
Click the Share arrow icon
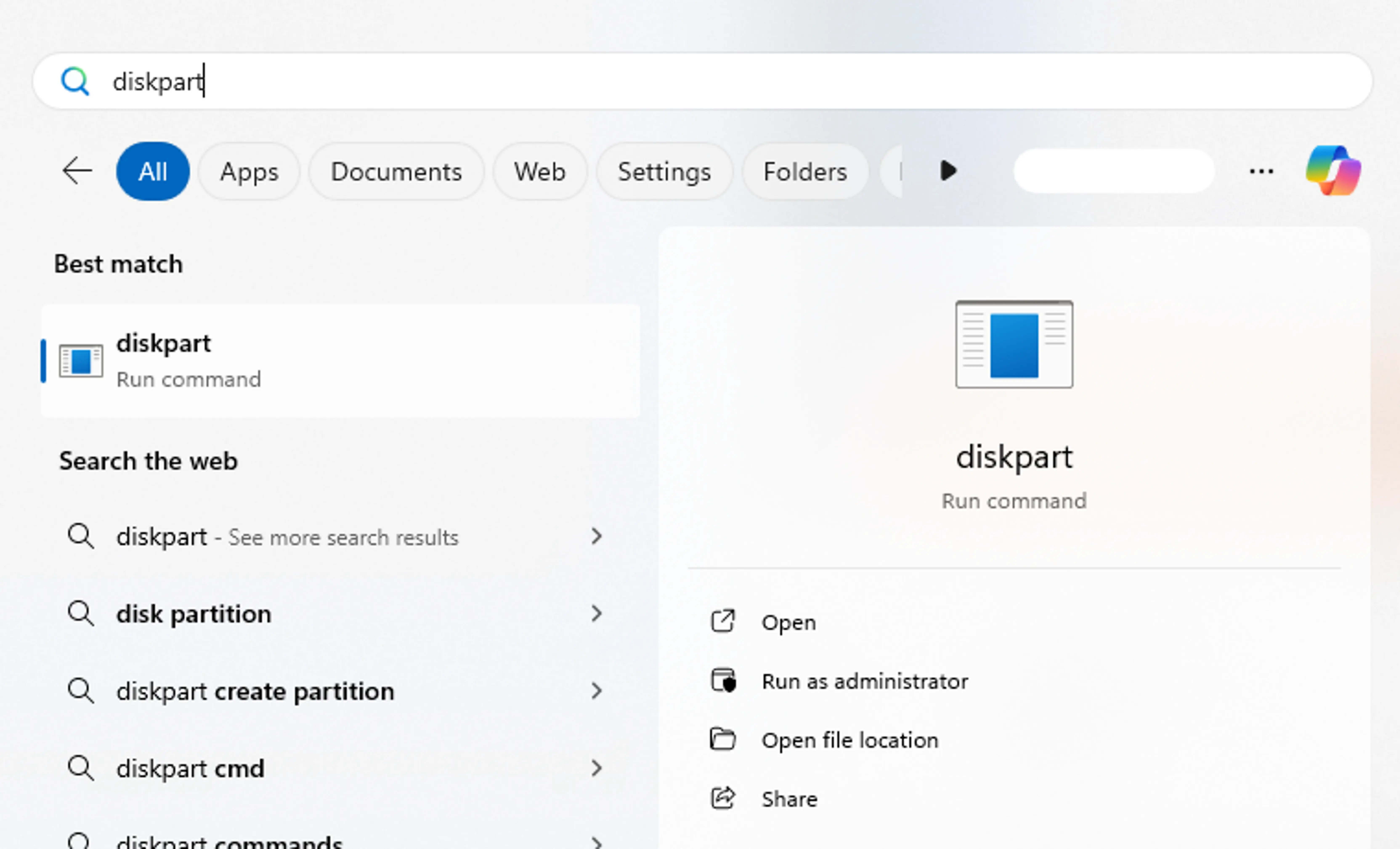point(723,798)
